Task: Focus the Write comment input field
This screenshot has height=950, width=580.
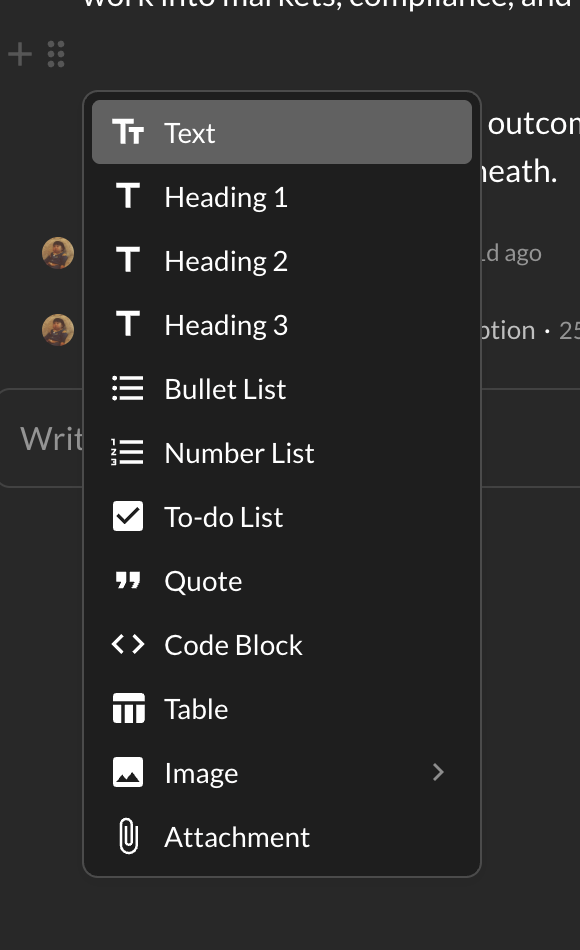Action: (290, 438)
